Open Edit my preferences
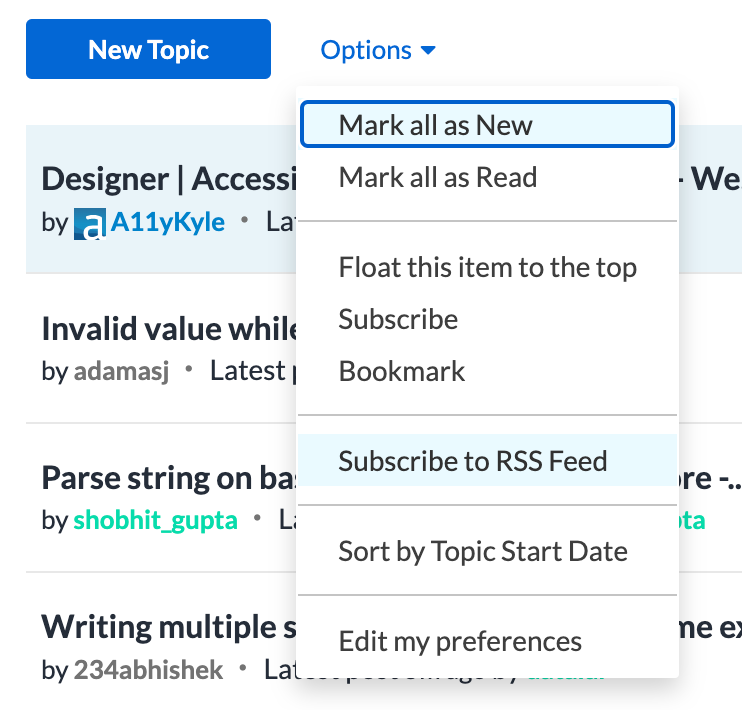This screenshot has height=710, width=742. point(460,641)
